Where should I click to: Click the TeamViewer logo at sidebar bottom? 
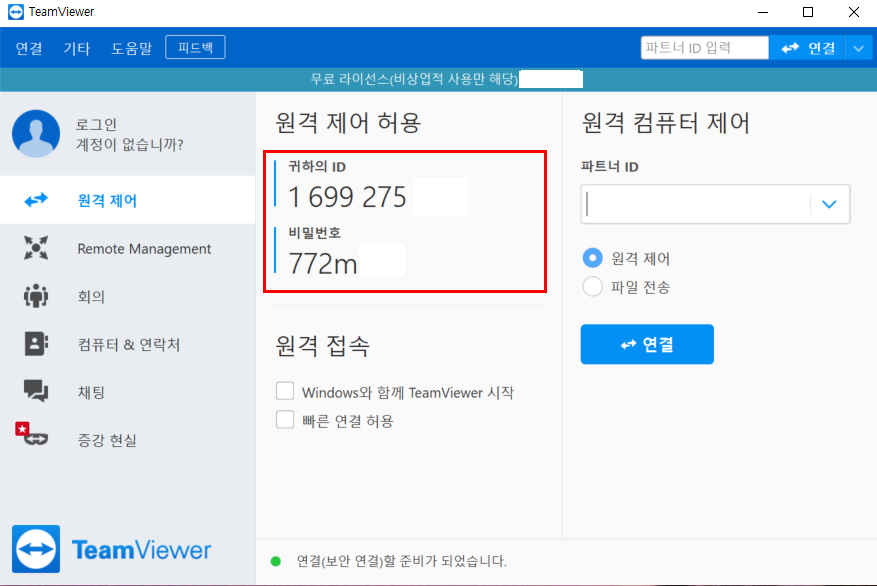111,549
